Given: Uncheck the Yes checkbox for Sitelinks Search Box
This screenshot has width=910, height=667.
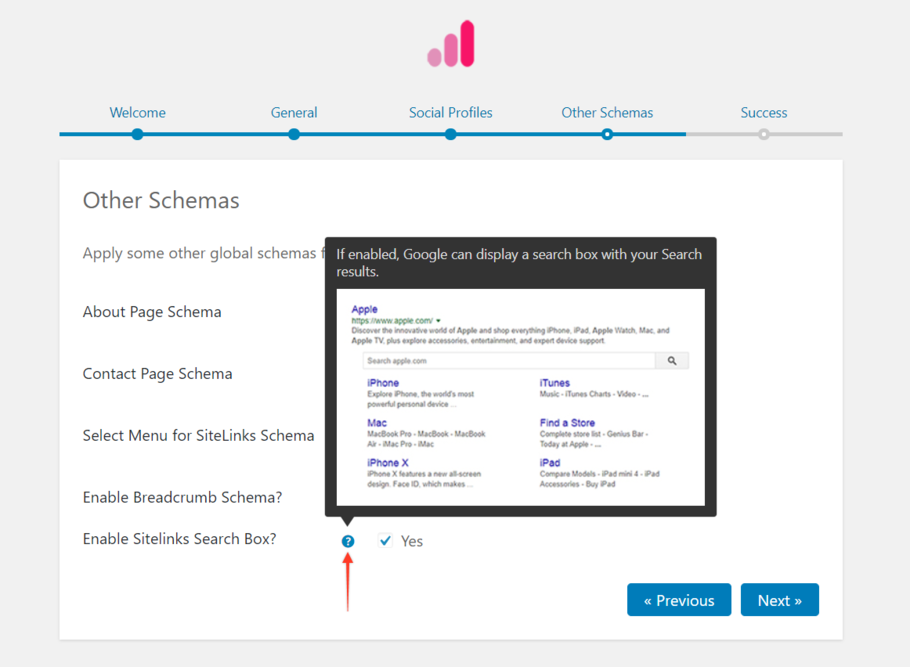Looking at the screenshot, I should (x=385, y=540).
